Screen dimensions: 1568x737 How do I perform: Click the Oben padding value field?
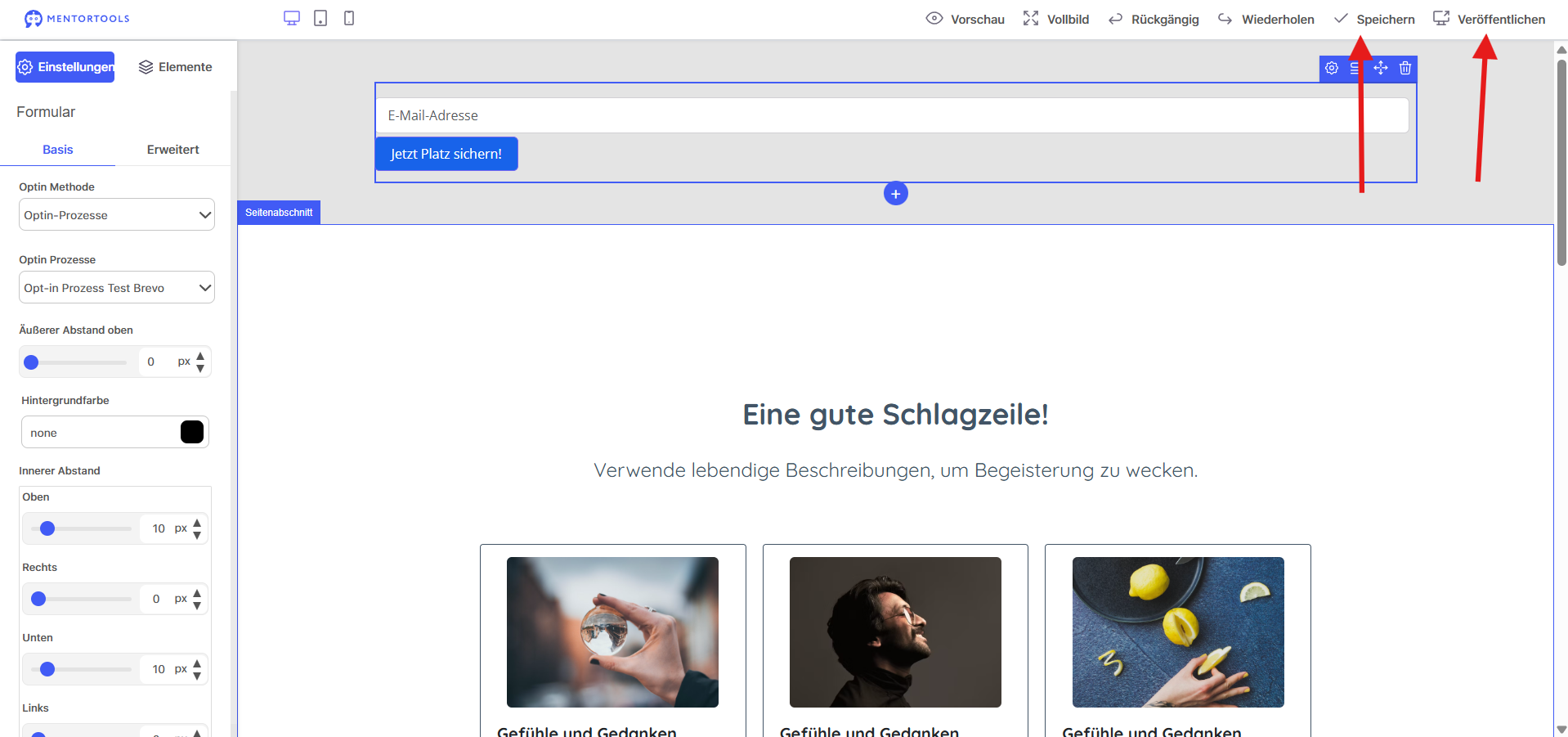[x=157, y=528]
